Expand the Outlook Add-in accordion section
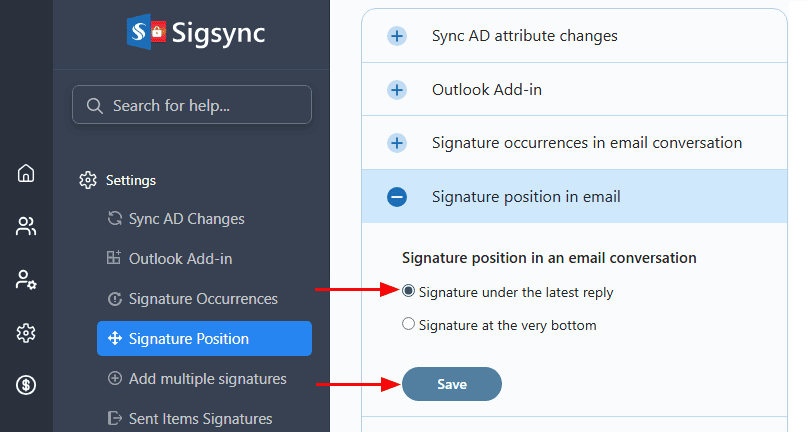808x432 pixels. click(397, 90)
